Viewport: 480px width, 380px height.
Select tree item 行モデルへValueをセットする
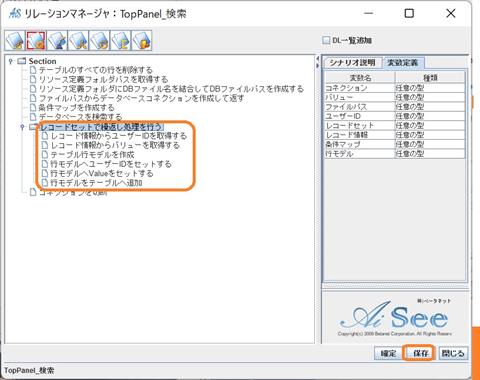coord(102,173)
